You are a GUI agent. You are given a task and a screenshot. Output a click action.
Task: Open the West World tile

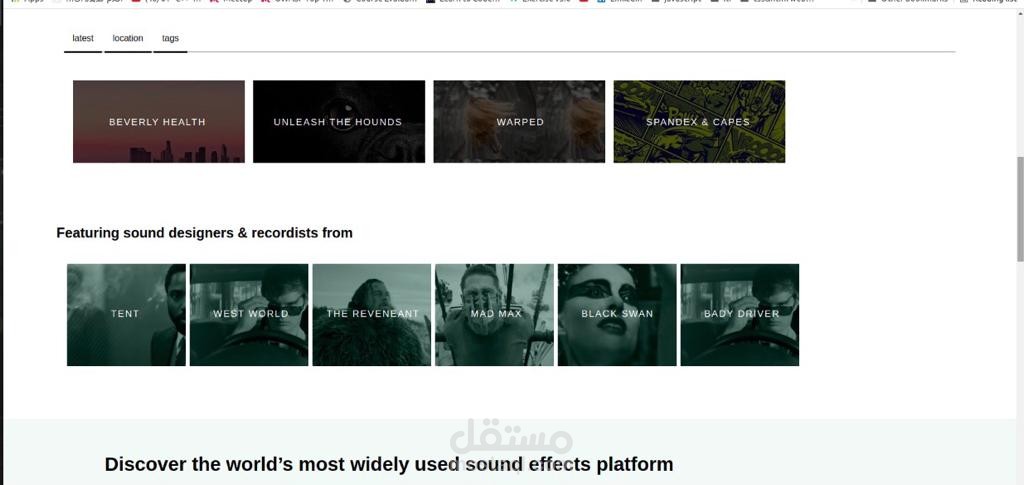coord(249,315)
